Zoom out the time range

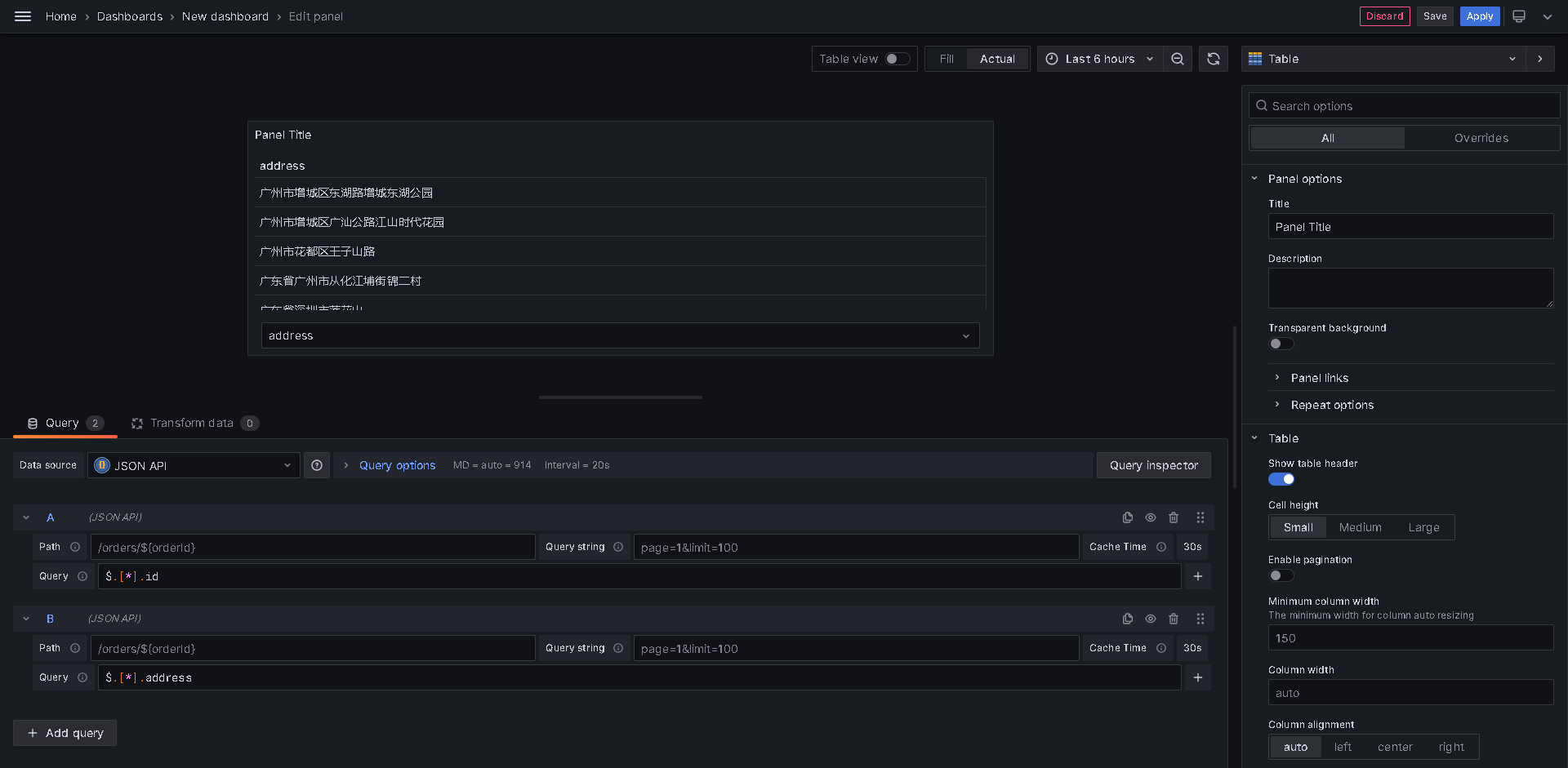tap(1177, 59)
